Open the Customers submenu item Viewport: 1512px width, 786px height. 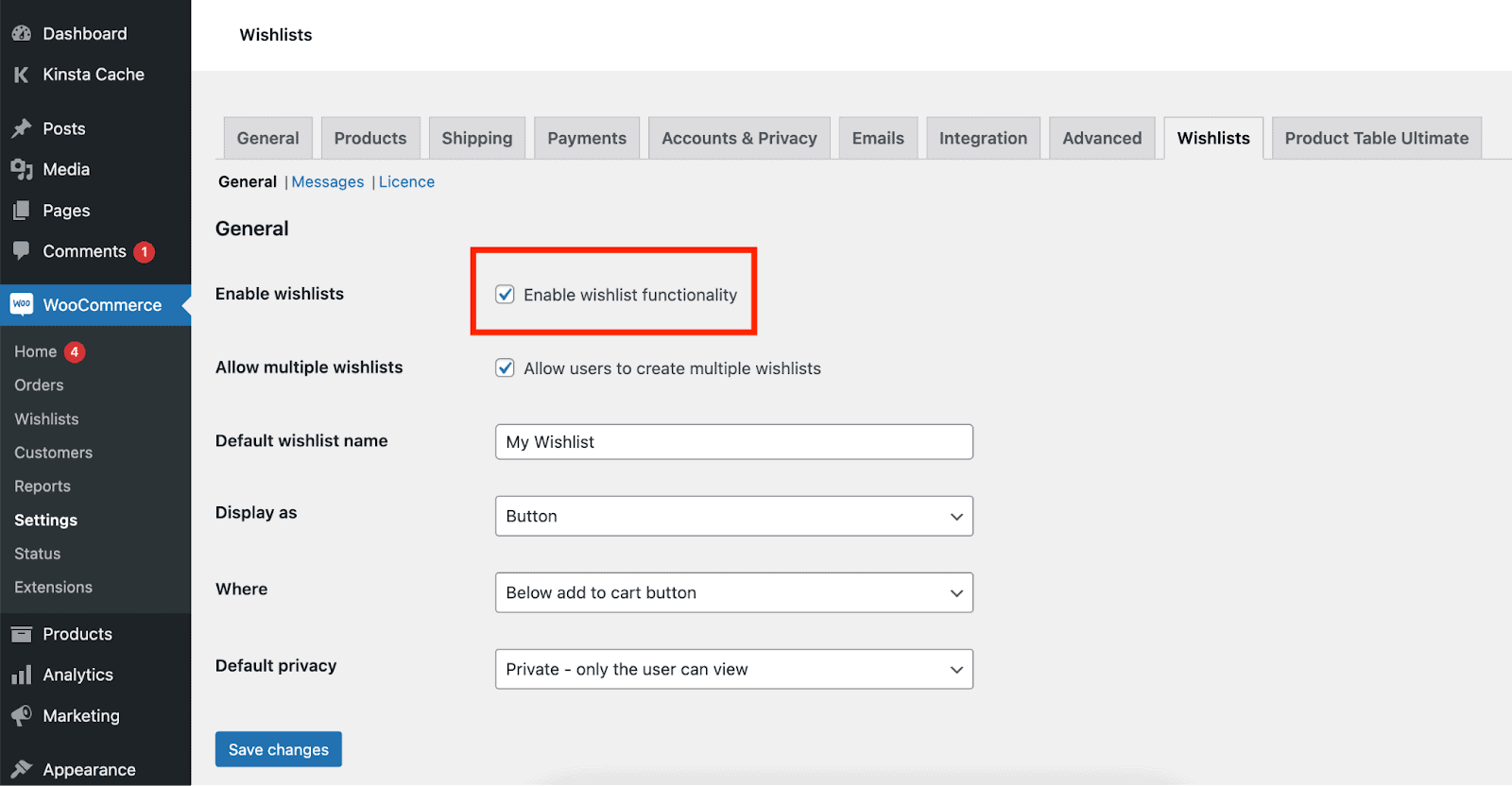(53, 453)
